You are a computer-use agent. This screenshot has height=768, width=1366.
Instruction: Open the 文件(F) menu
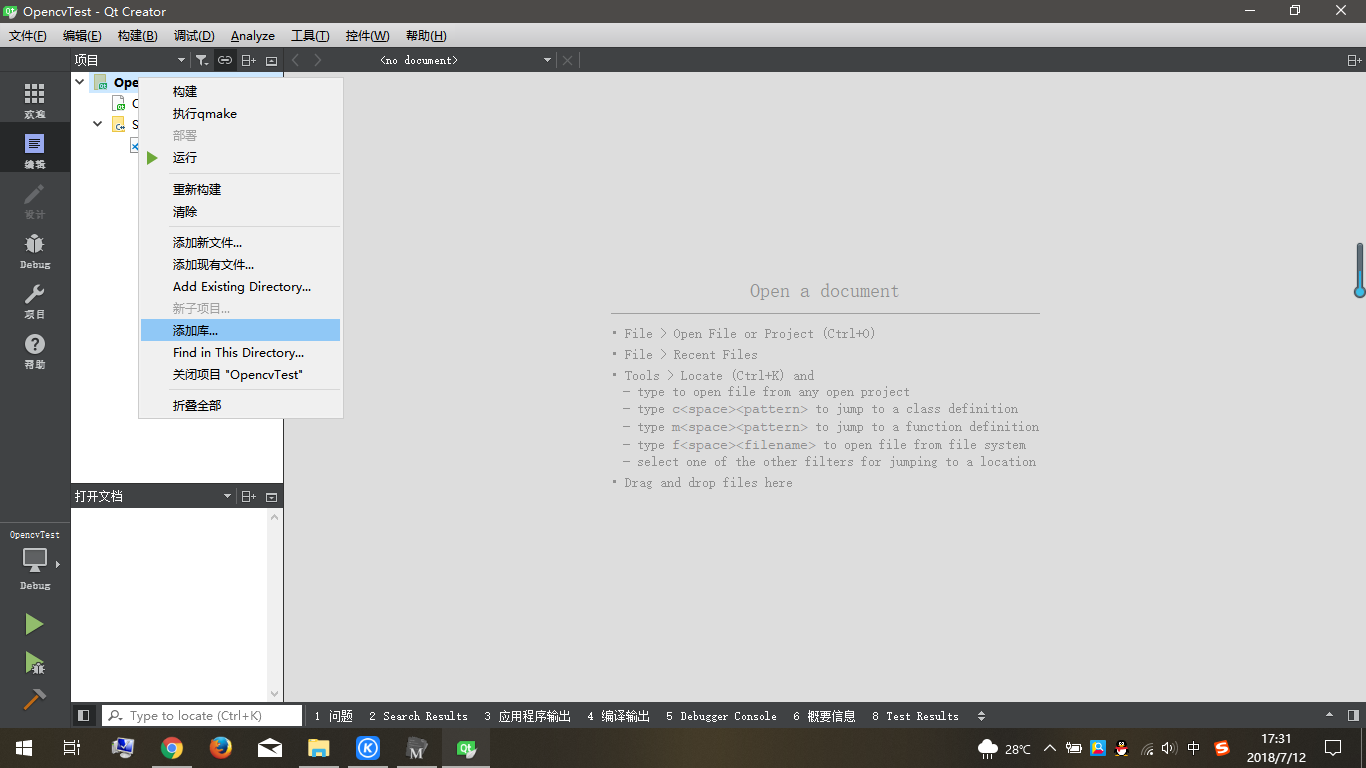tap(28, 35)
